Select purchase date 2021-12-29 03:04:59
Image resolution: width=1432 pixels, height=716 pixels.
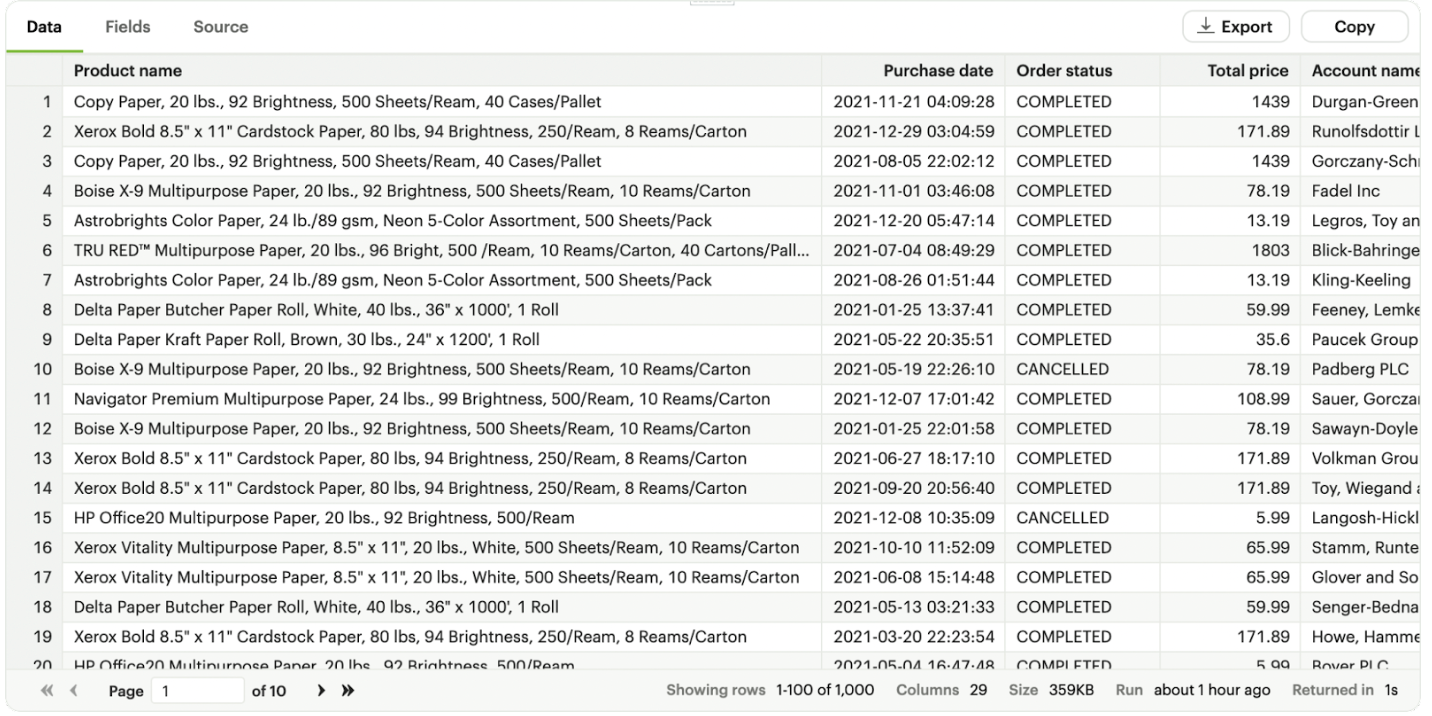[913, 131]
